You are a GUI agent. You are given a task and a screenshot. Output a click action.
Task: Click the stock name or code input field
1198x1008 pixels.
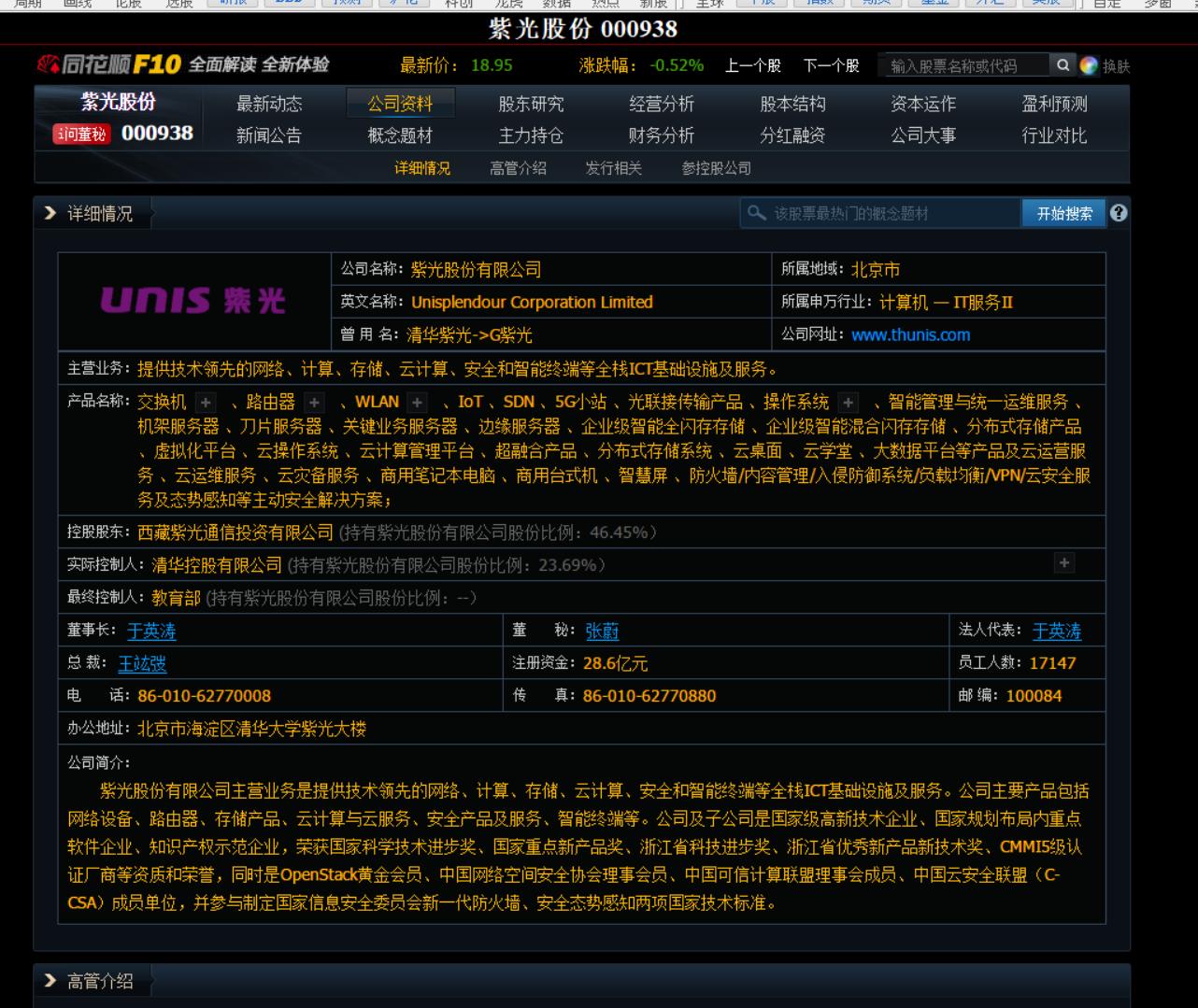[x=965, y=65]
